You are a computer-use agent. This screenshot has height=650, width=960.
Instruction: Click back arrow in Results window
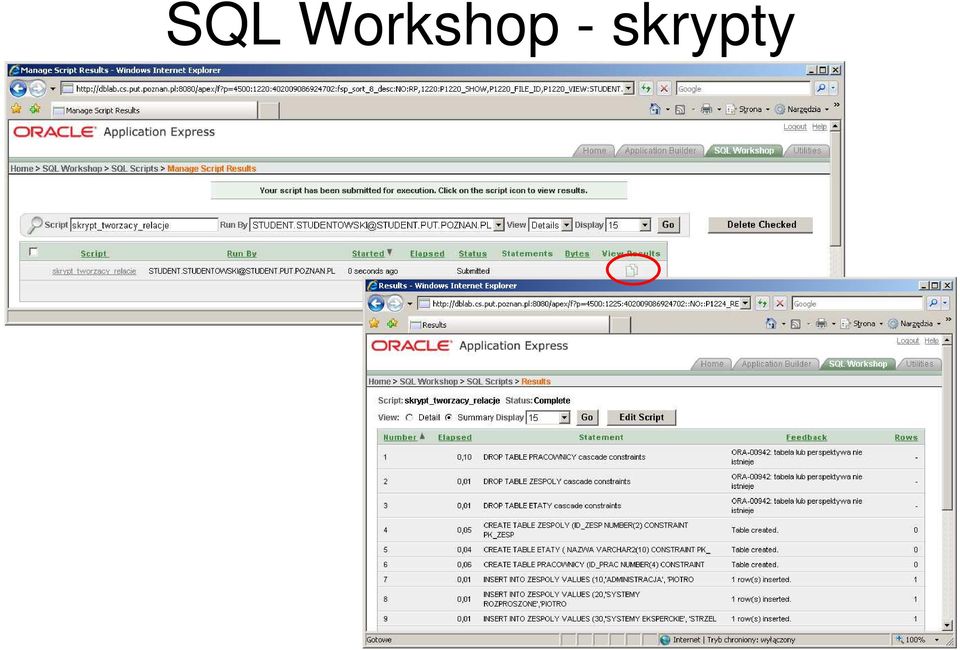[376, 304]
